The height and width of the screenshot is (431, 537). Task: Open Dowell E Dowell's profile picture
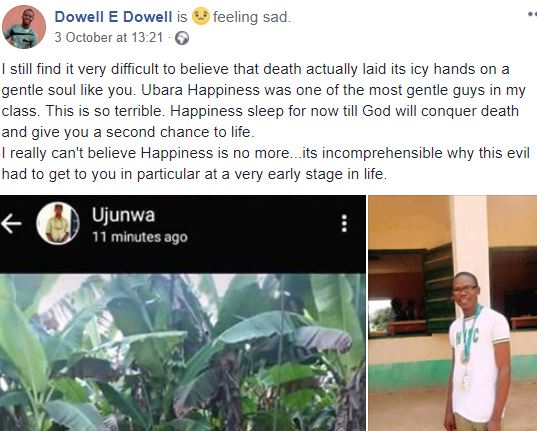[x=24, y=27]
